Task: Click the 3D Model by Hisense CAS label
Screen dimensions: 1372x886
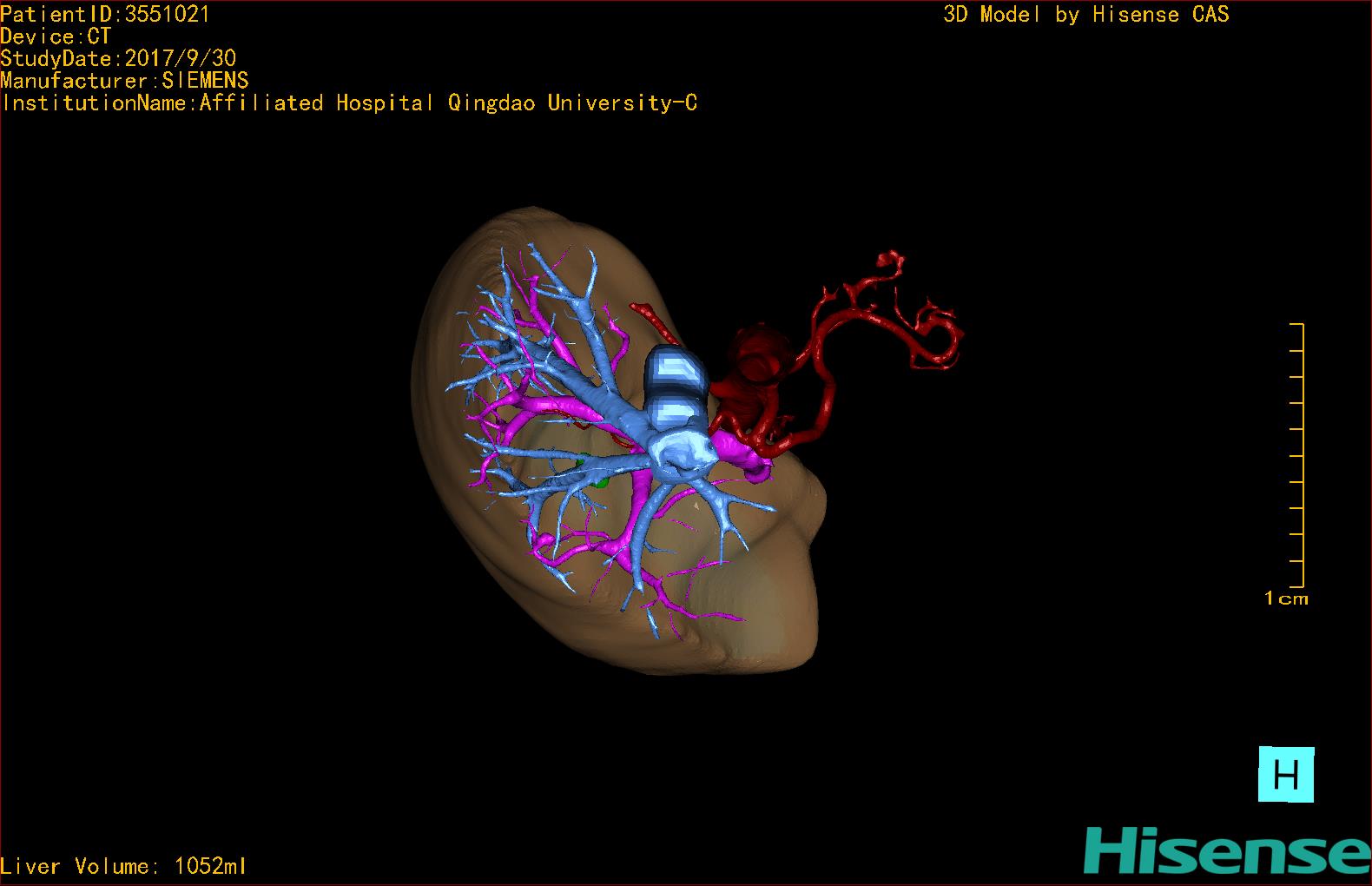Action: (1086, 15)
